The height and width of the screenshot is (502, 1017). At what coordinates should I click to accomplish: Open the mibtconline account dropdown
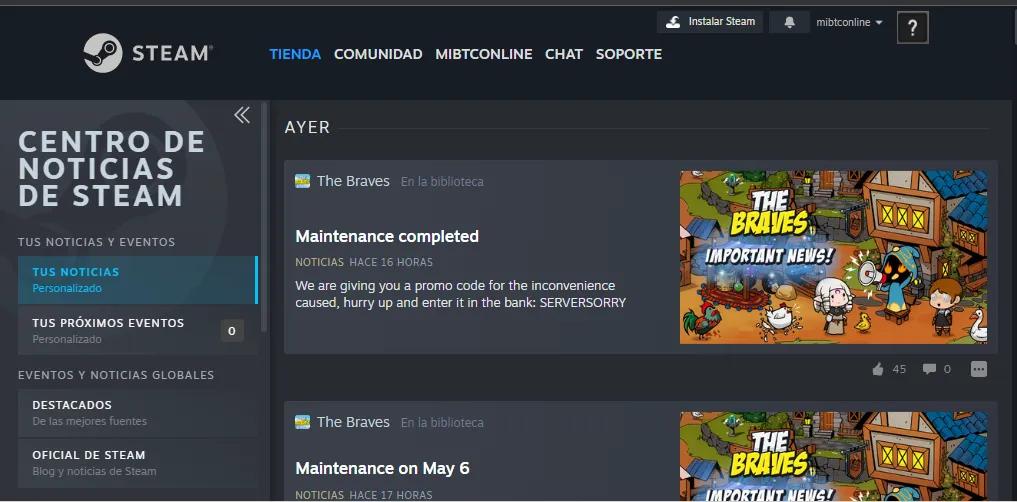click(849, 22)
